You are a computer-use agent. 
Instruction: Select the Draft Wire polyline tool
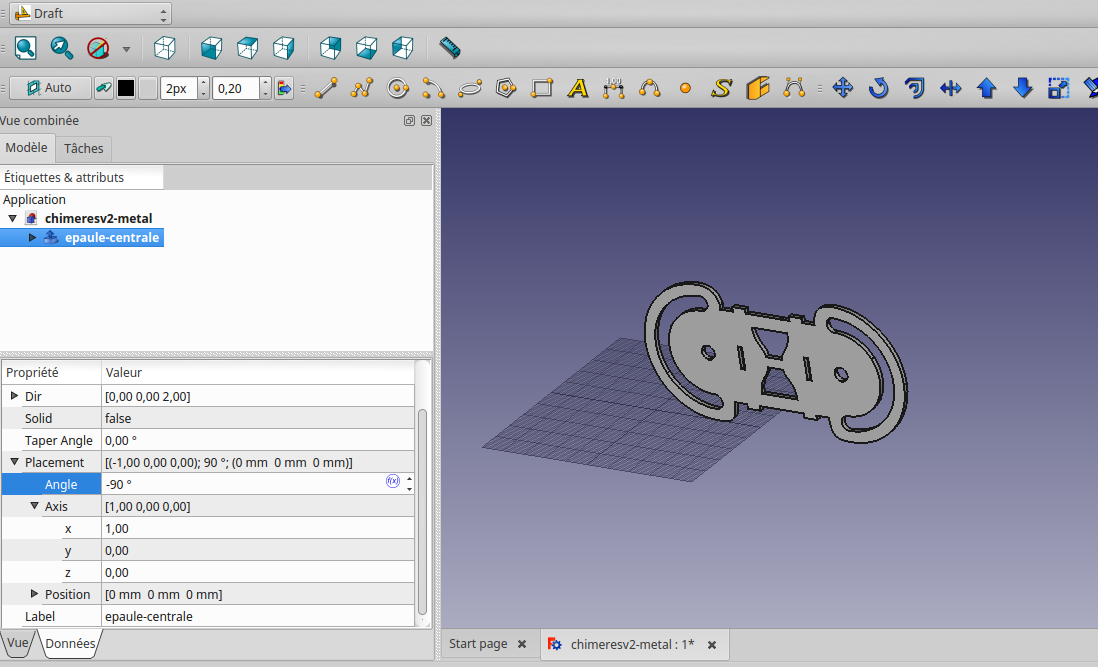click(362, 88)
